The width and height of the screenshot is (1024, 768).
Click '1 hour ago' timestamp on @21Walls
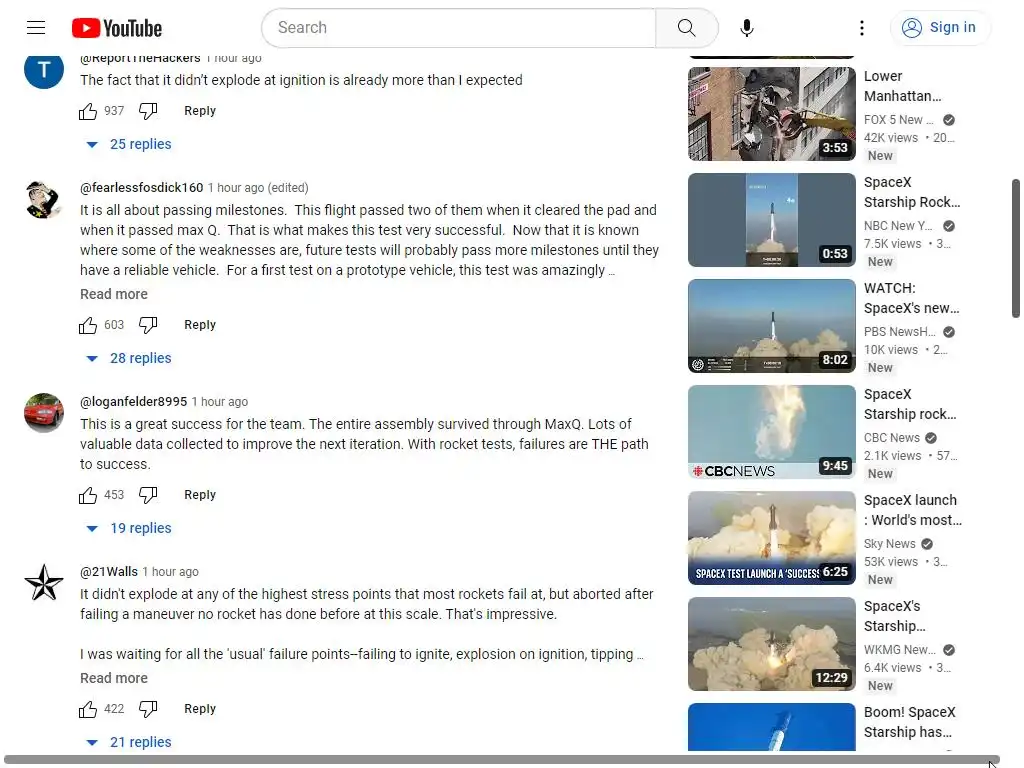(170, 572)
